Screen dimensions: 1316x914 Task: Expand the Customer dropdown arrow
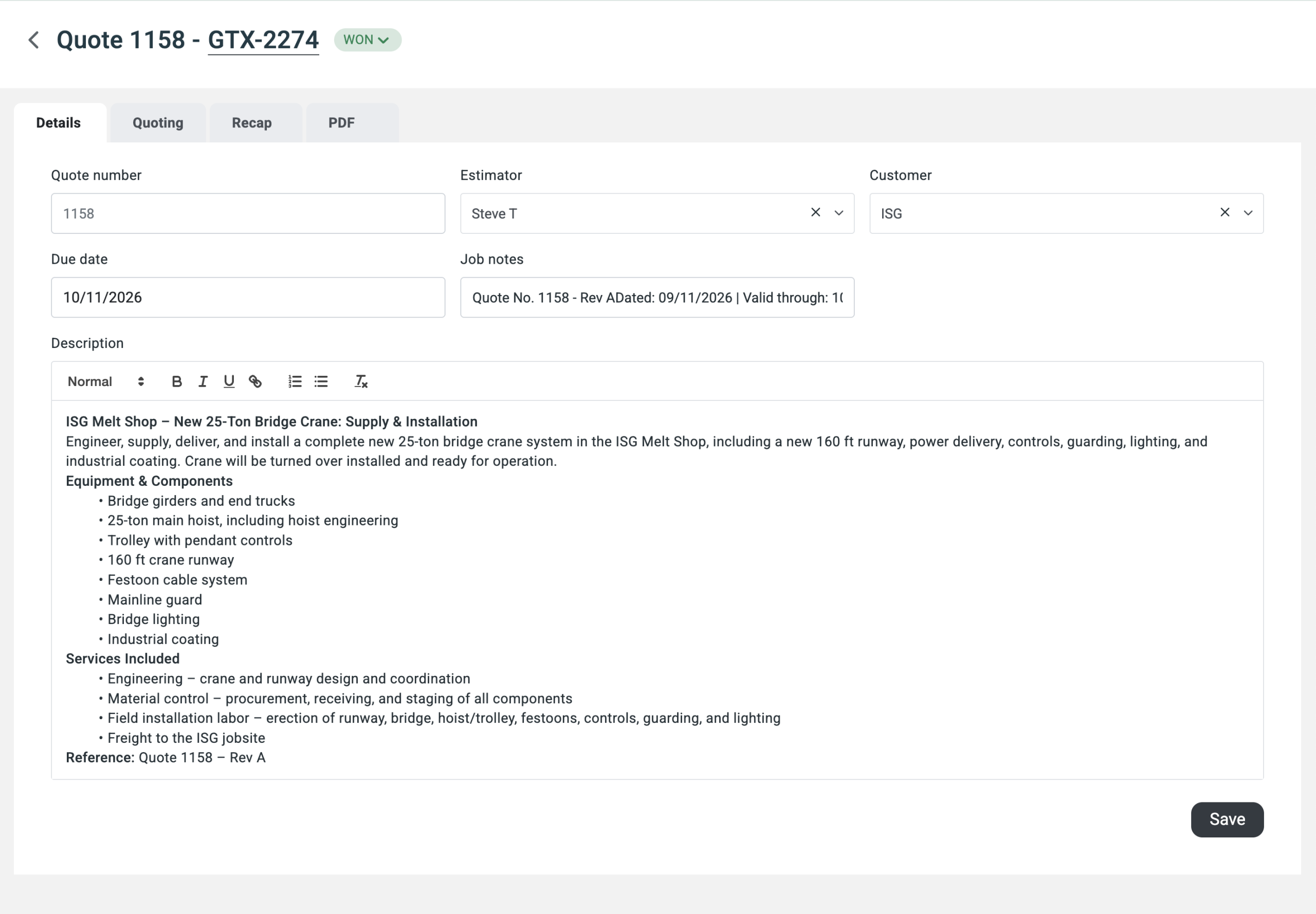click(1249, 213)
